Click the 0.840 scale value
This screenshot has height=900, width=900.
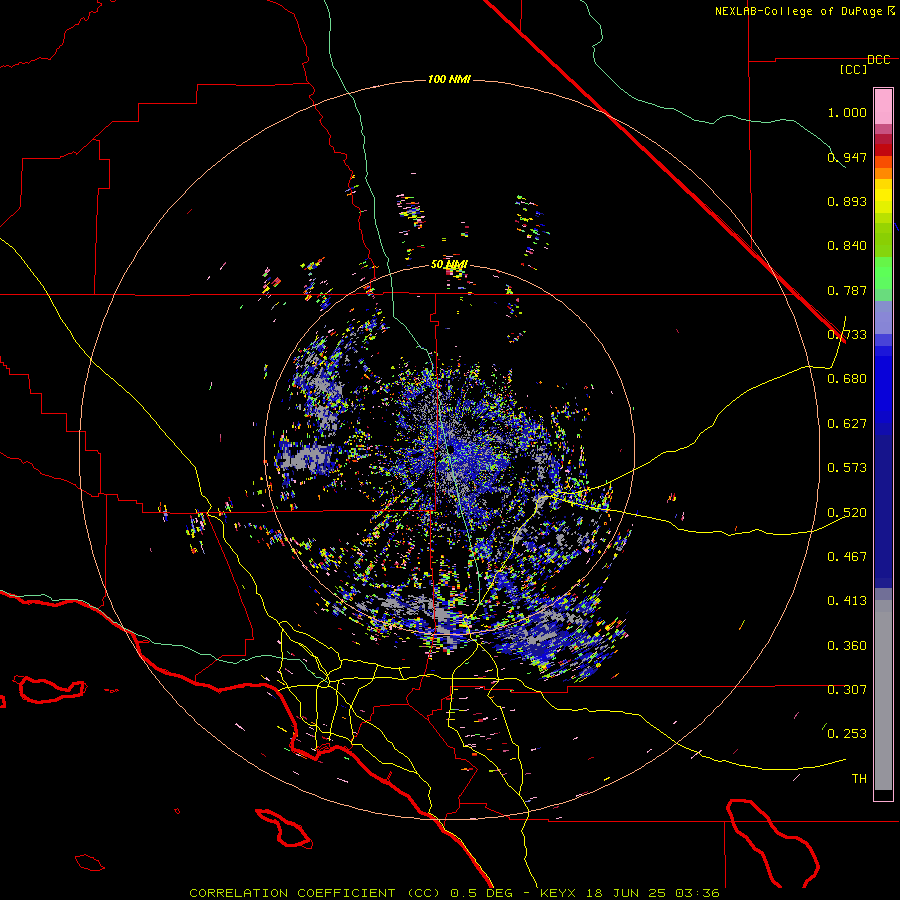[x=847, y=246]
